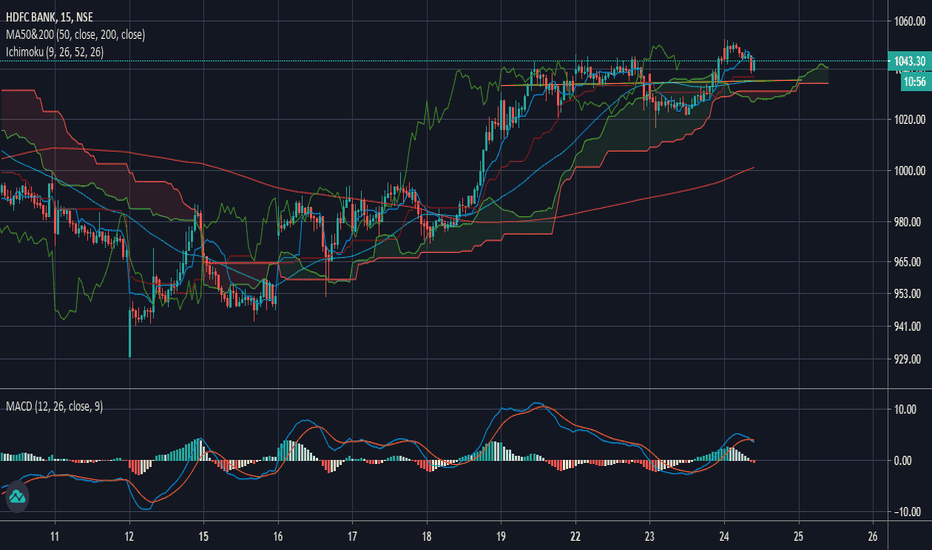This screenshot has width=932, height=550.
Task: Click the MACD (12, 26, close, 9) label
Action: click(x=54, y=407)
